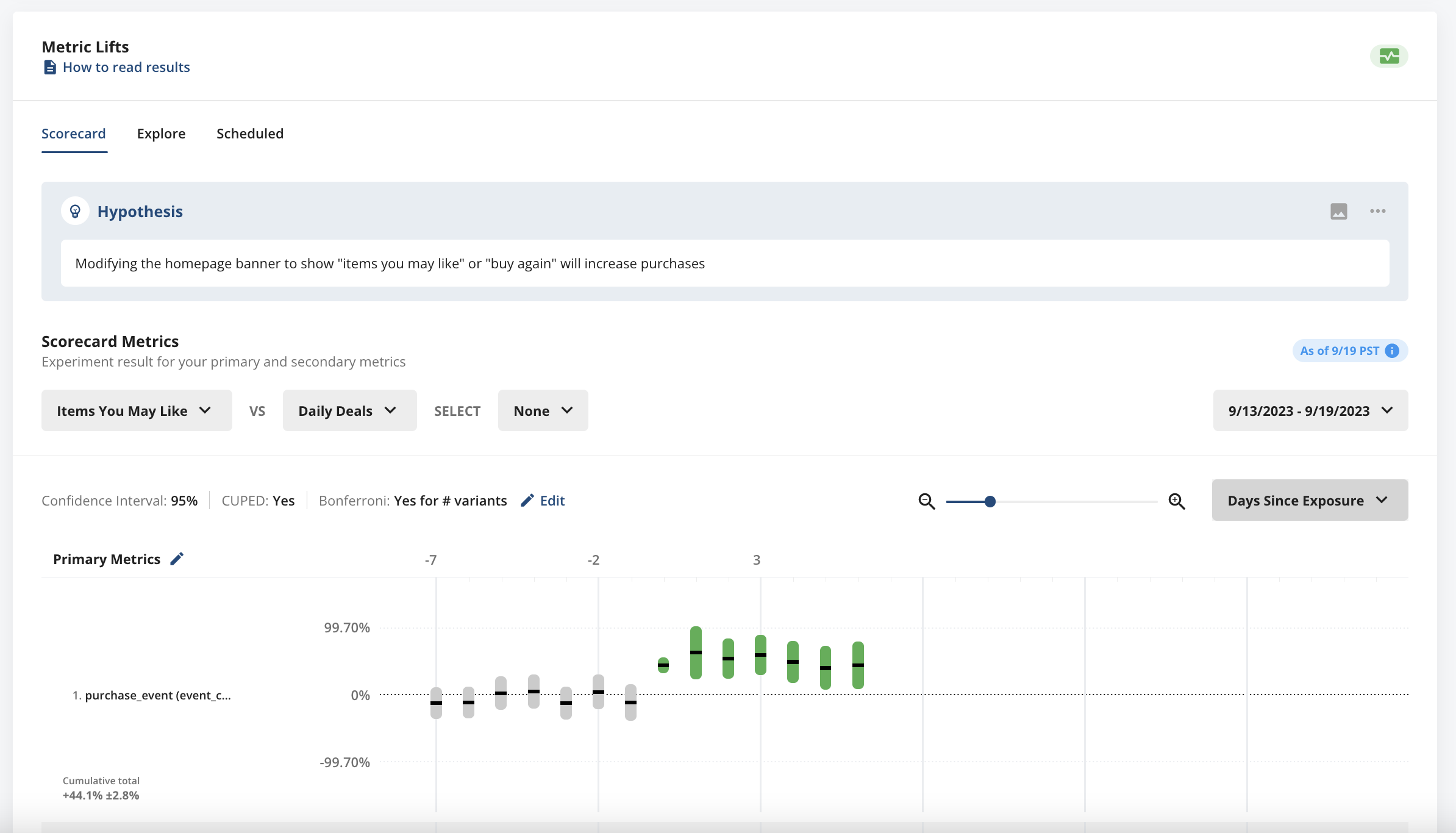
Task: Click the Hypothesis overflow menu icon
Action: [1378, 211]
